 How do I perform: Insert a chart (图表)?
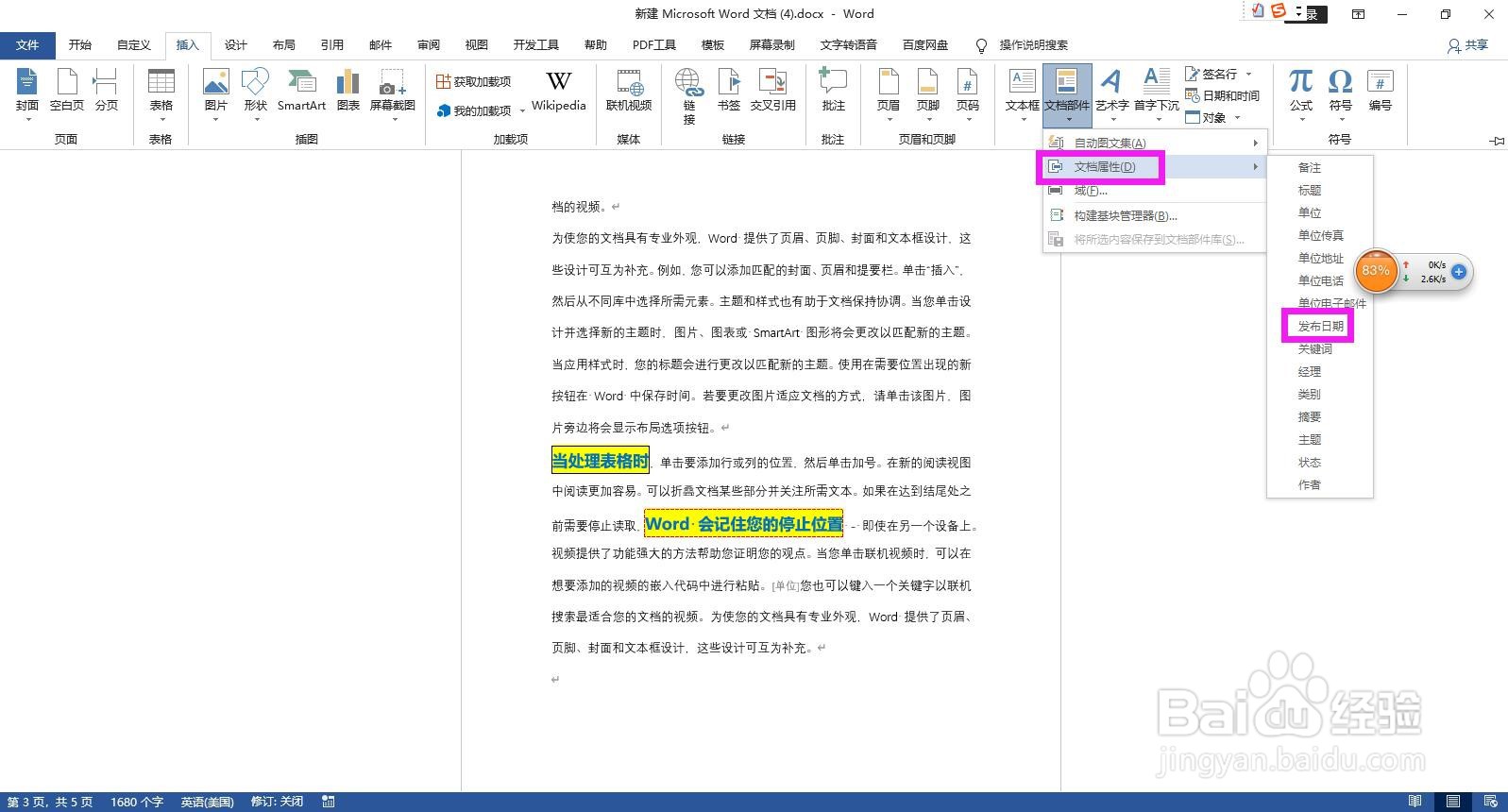[348, 91]
